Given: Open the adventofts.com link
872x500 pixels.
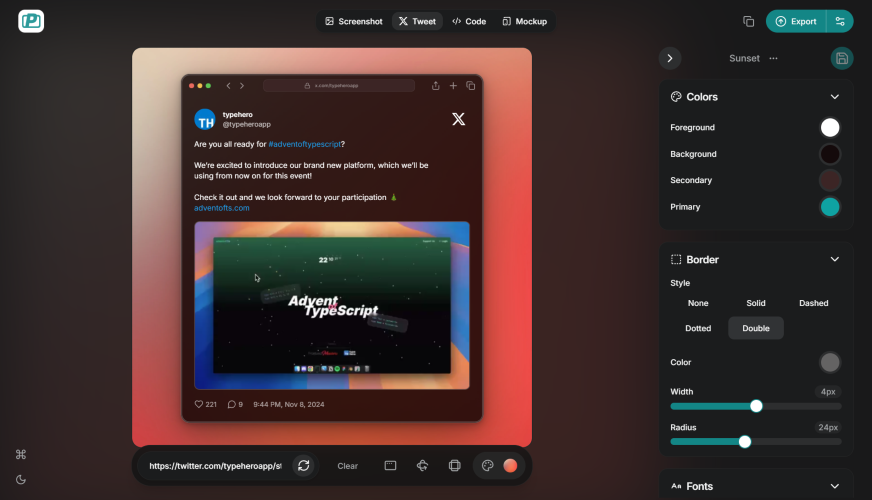Looking at the screenshot, I should coord(221,208).
